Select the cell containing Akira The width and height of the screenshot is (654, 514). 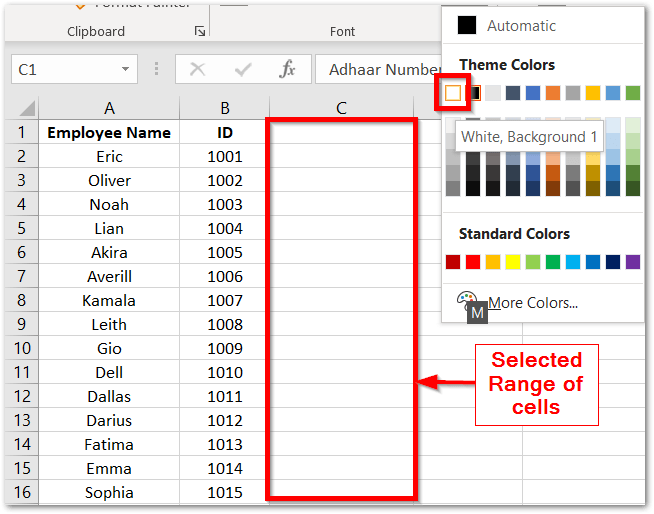tap(109, 252)
